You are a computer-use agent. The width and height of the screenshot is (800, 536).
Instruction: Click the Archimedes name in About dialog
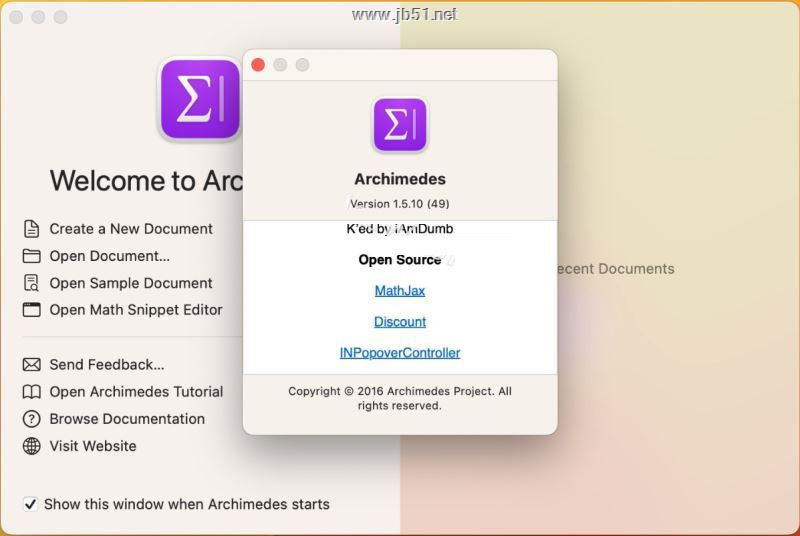point(399,179)
